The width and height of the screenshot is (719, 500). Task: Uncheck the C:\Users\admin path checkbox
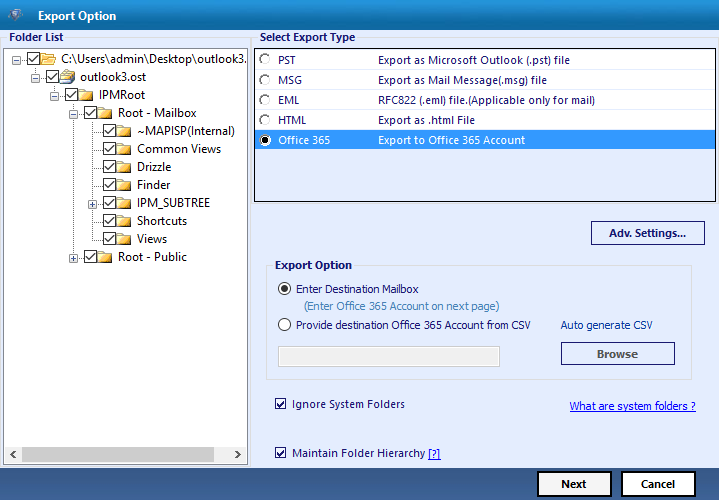(33, 59)
